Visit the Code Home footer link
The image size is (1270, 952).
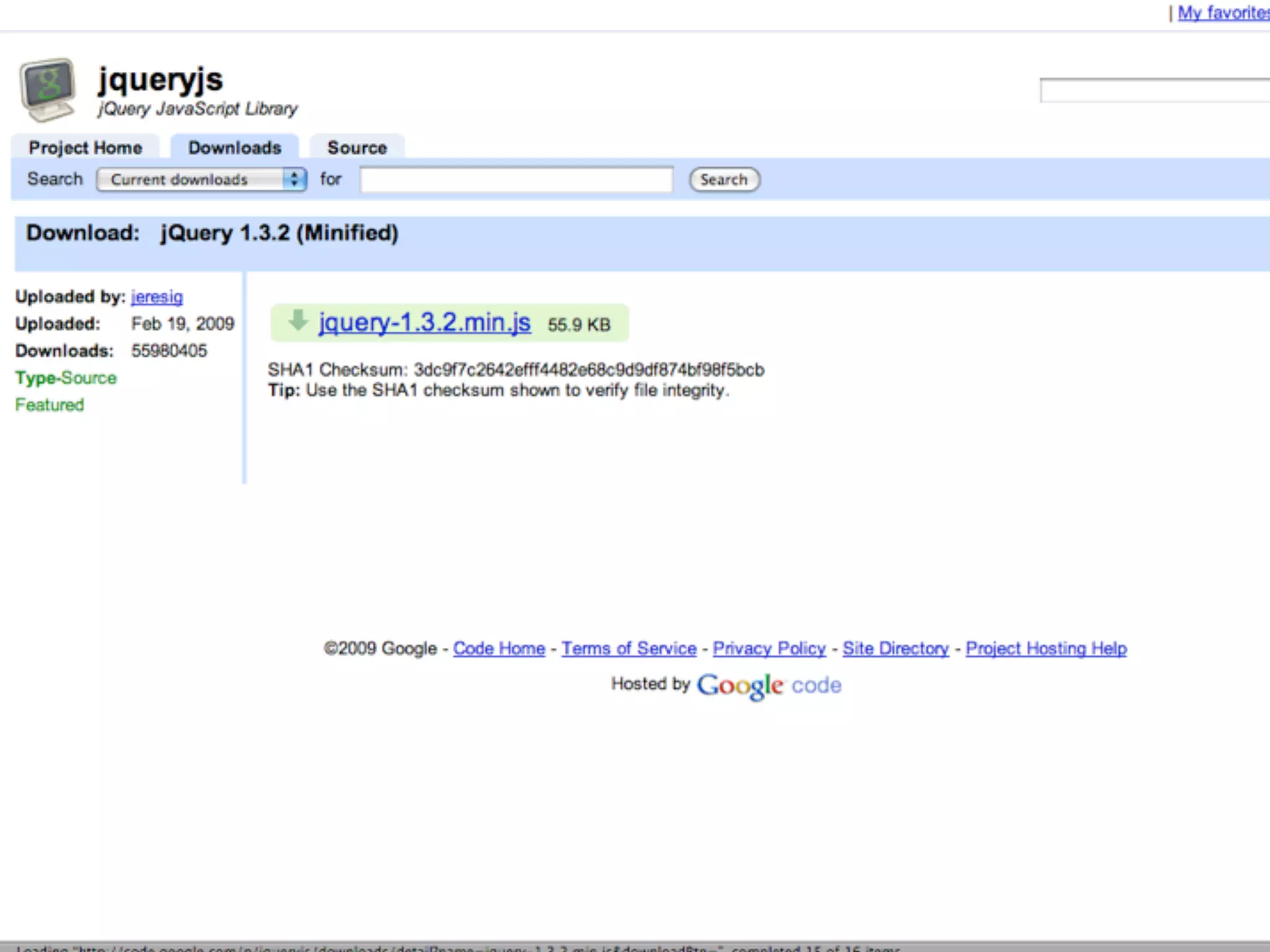[499, 648]
